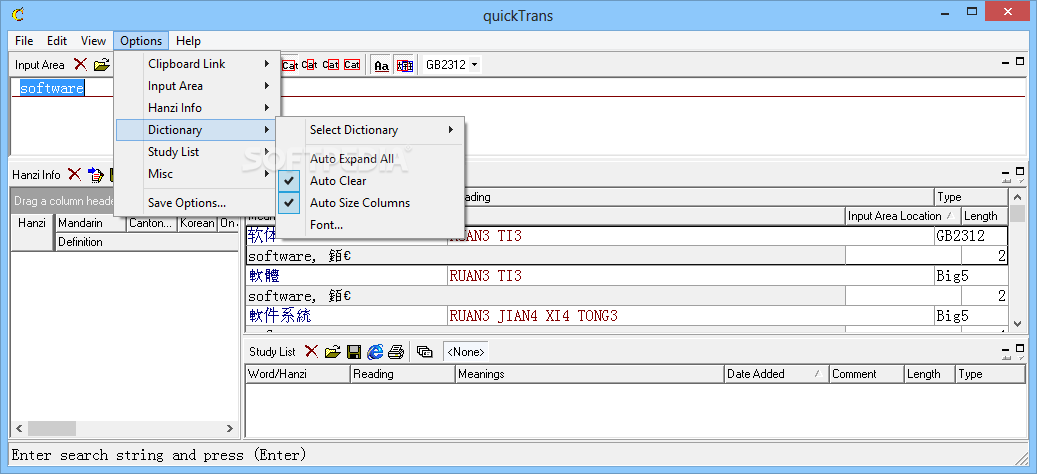This screenshot has width=1037, height=474.
Task: Click the Meanings column header
Action: point(589,374)
